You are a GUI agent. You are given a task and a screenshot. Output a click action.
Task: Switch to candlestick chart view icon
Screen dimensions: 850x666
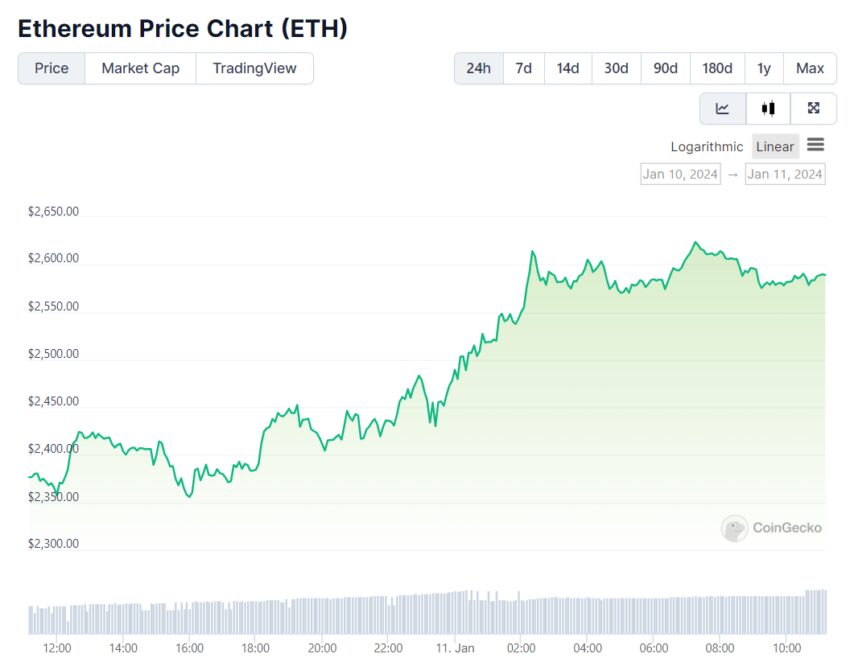[x=768, y=109]
